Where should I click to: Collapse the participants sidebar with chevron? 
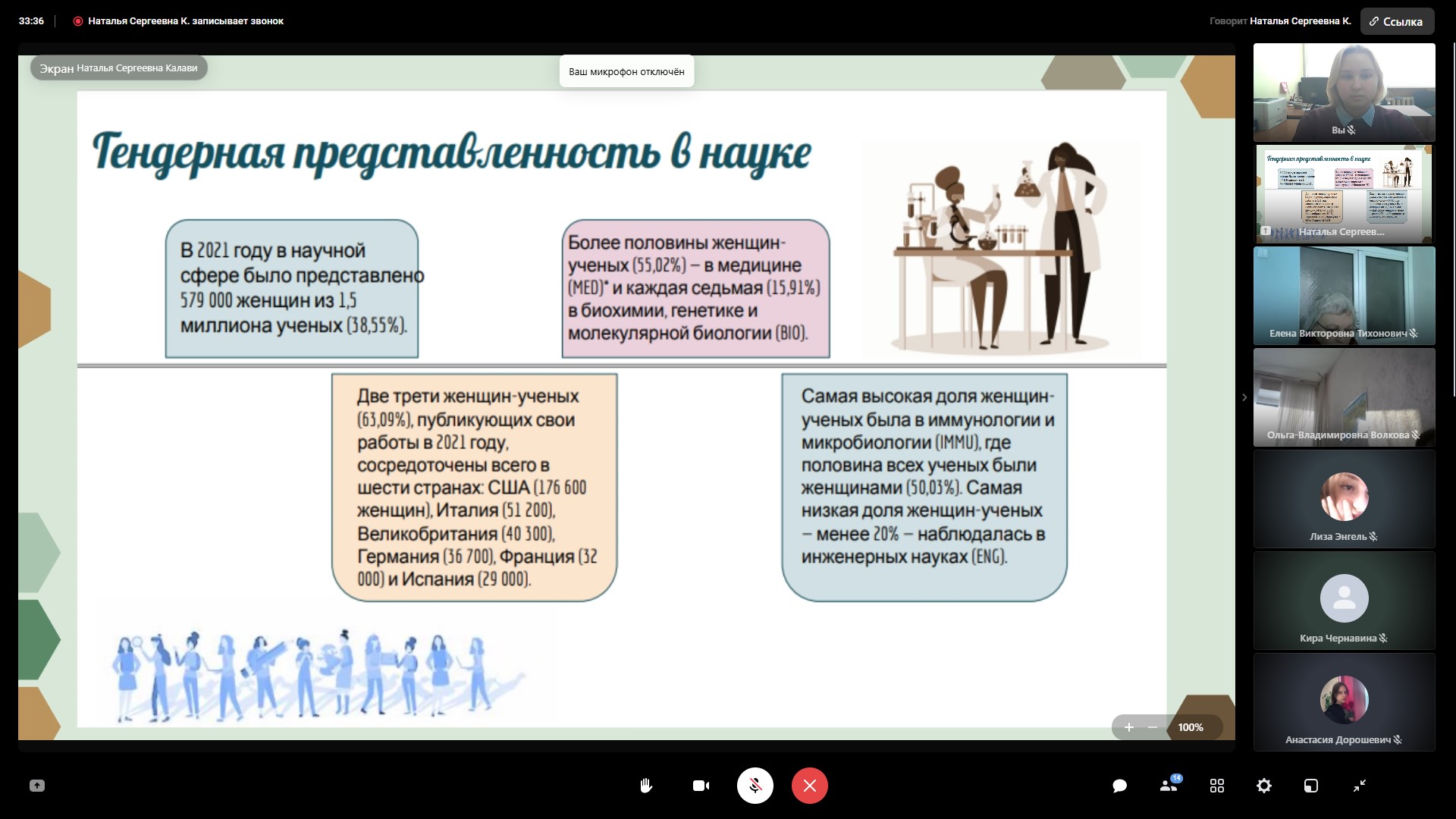[1244, 397]
